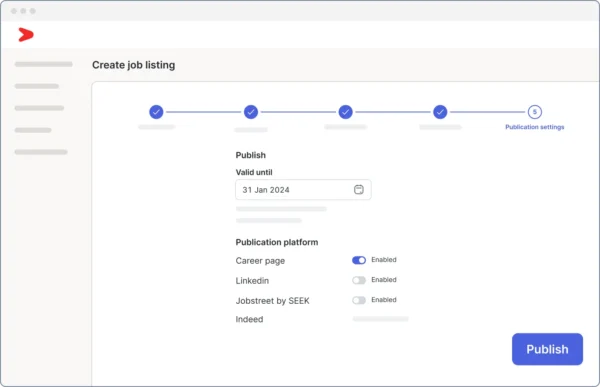Click the blue Publish button

(x=547, y=349)
